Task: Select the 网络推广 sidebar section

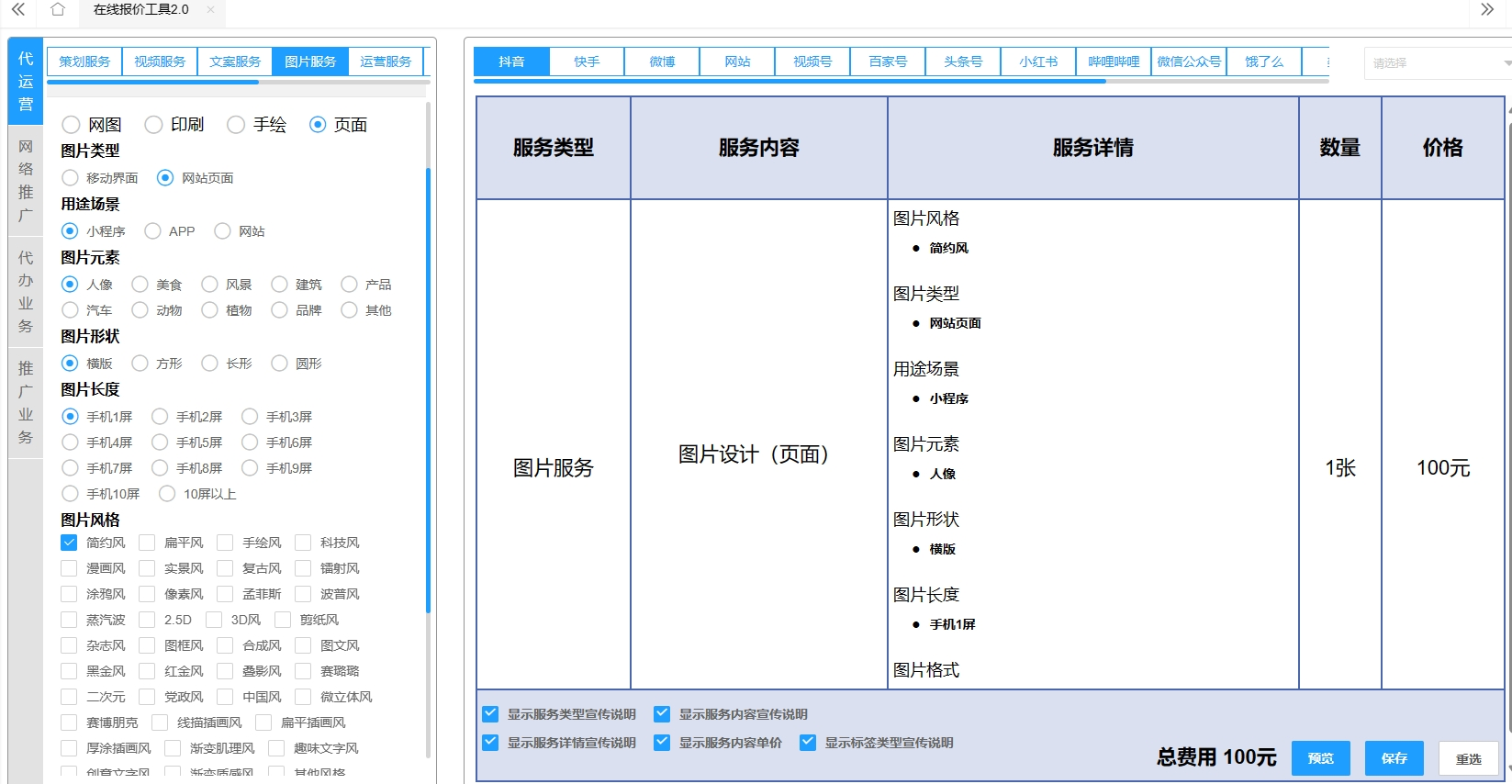Action: 26,181
